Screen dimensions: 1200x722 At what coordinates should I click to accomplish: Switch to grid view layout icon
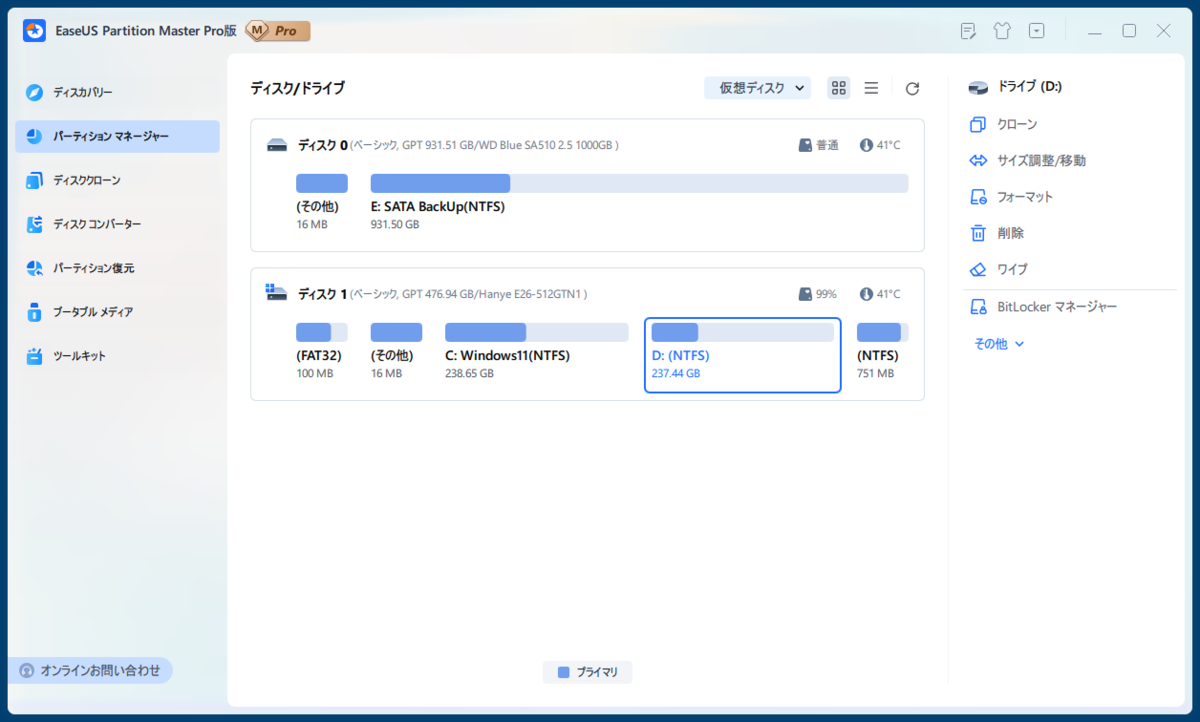coord(839,88)
